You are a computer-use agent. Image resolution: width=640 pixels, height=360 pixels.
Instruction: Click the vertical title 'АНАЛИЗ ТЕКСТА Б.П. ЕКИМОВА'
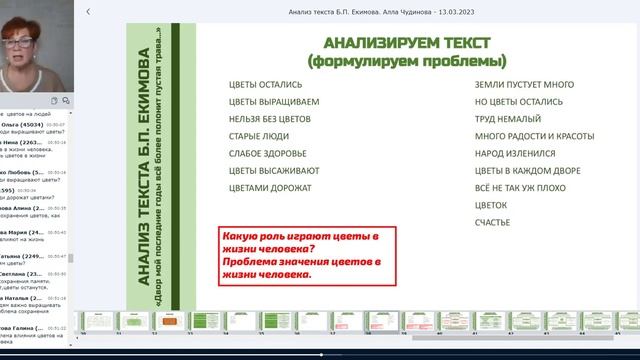[x=144, y=167]
